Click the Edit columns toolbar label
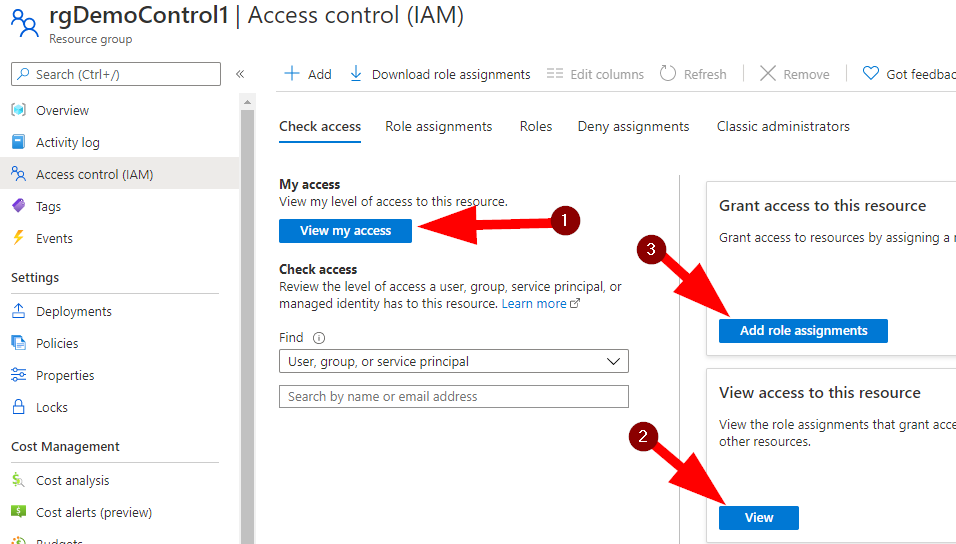956x544 pixels. [607, 74]
